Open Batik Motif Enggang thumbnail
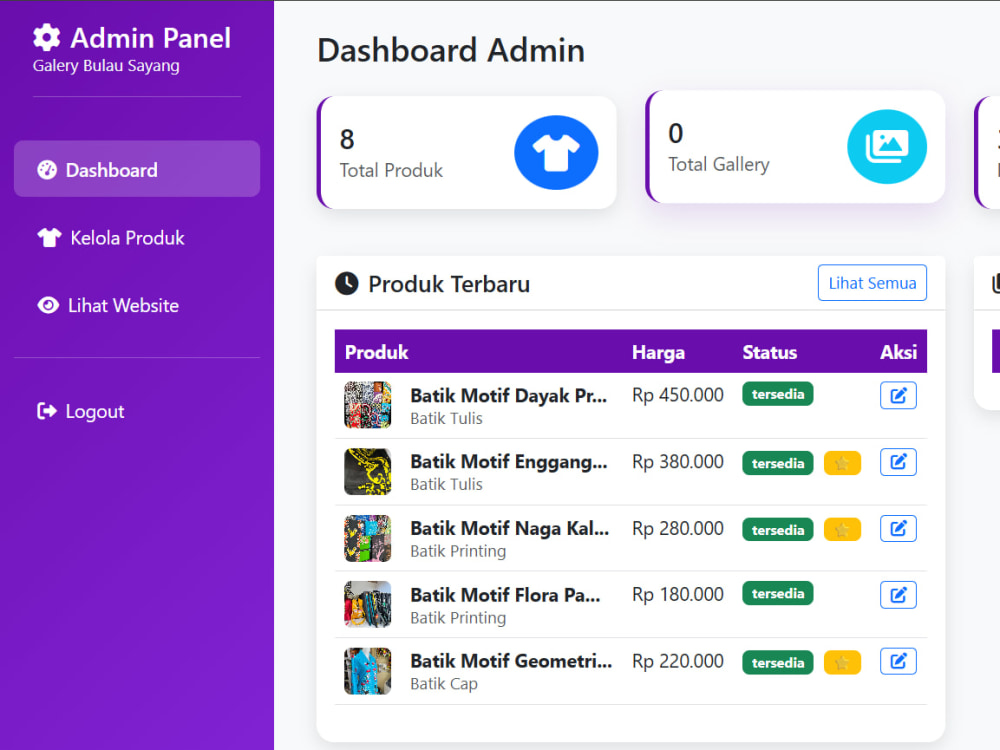The image size is (1000, 750). point(367,472)
